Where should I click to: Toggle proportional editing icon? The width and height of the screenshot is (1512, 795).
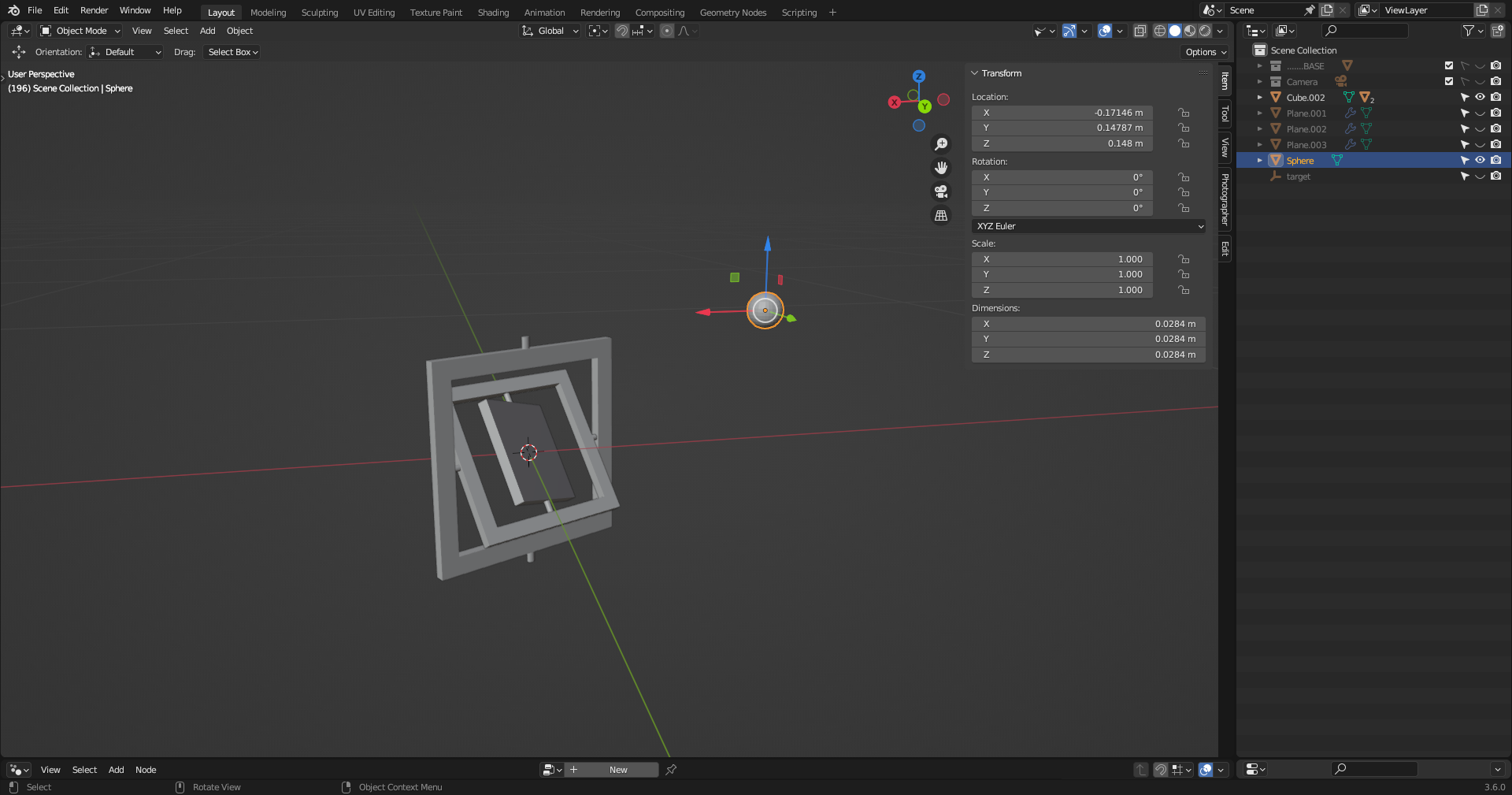667,31
